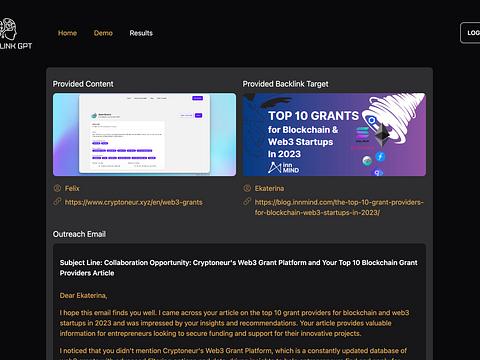
Task: Open the Results page
Action: pyautogui.click(x=141, y=33)
